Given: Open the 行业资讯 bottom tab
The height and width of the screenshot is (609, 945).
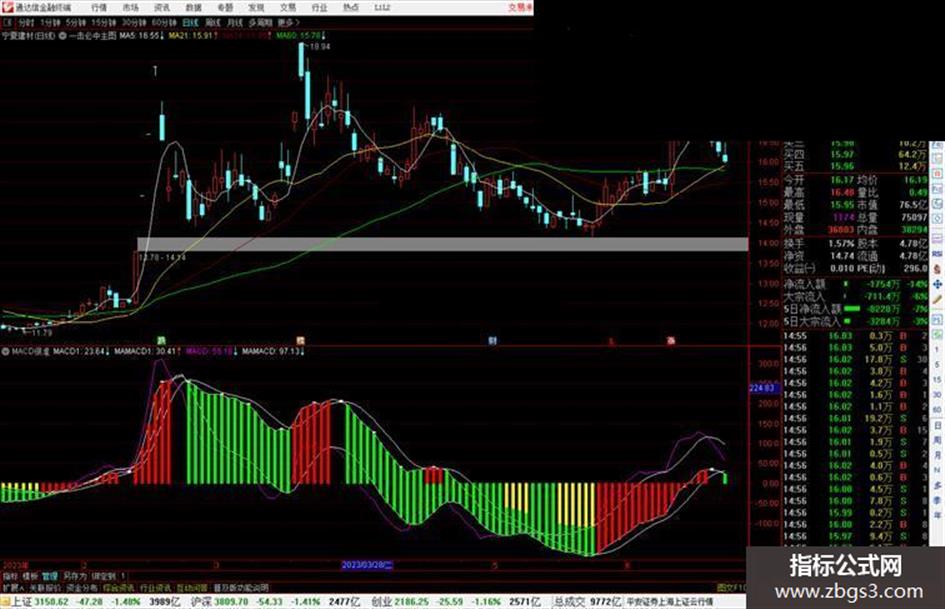Looking at the screenshot, I should [x=155, y=587].
